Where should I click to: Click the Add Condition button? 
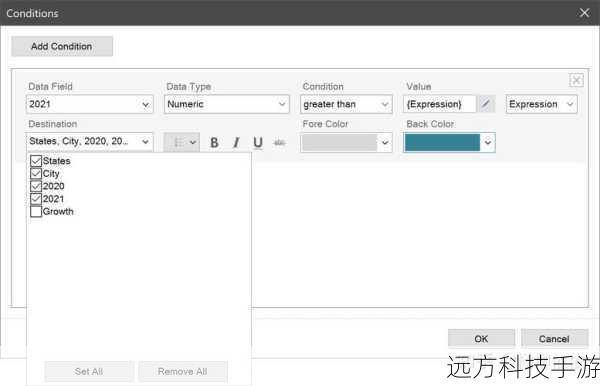click(x=62, y=46)
